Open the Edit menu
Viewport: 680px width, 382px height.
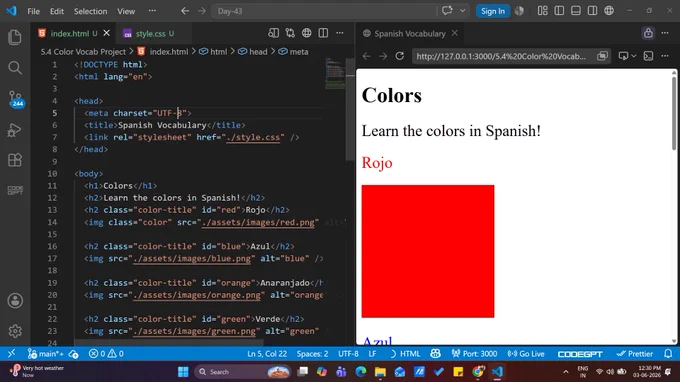click(x=56, y=11)
